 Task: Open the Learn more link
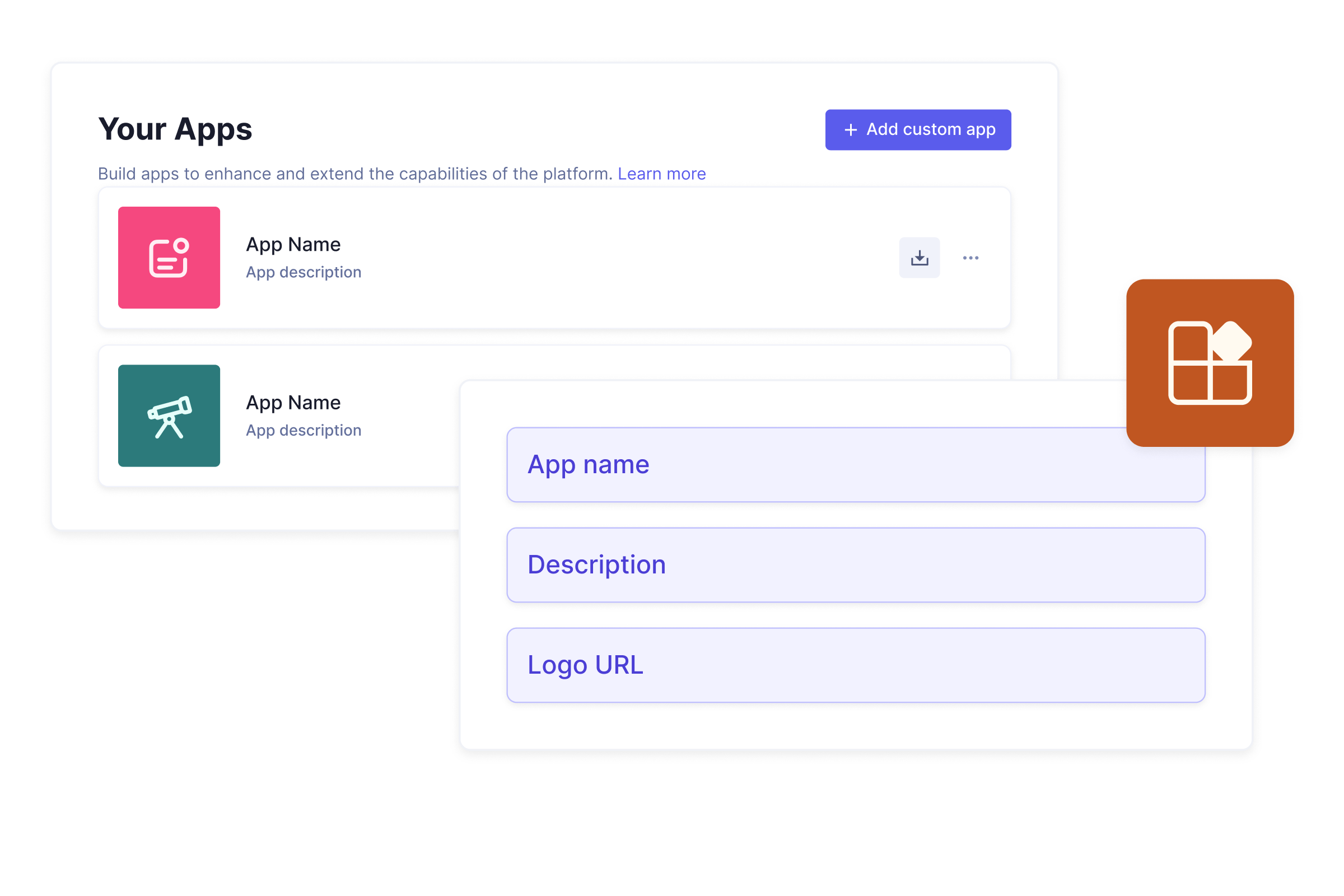[661, 174]
